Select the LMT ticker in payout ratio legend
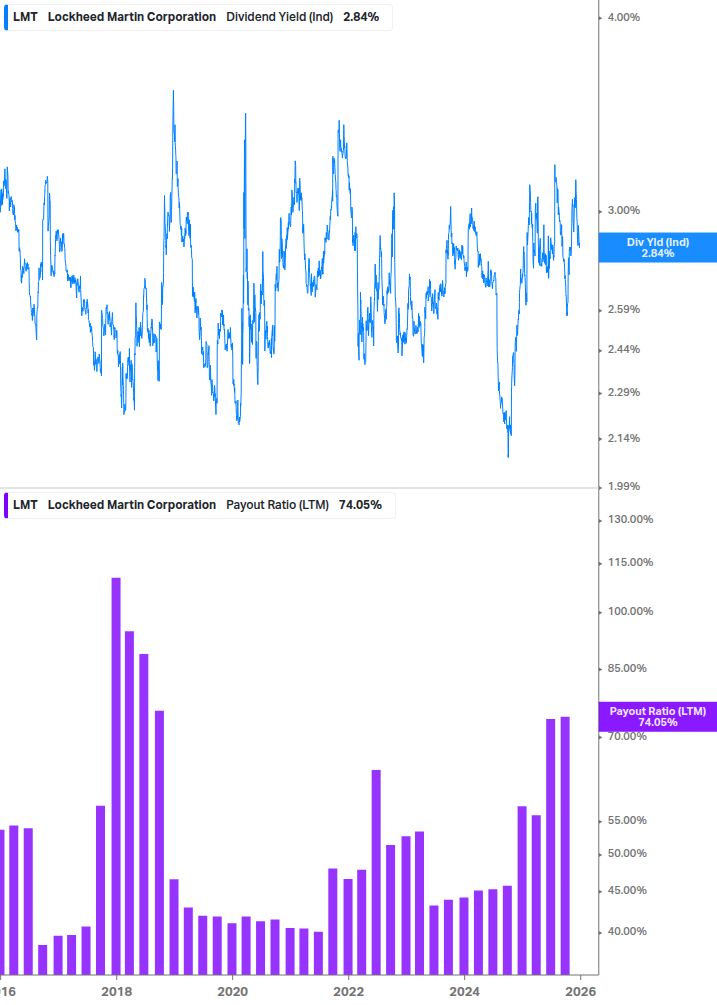This screenshot has width=717, height=1005. [25, 505]
